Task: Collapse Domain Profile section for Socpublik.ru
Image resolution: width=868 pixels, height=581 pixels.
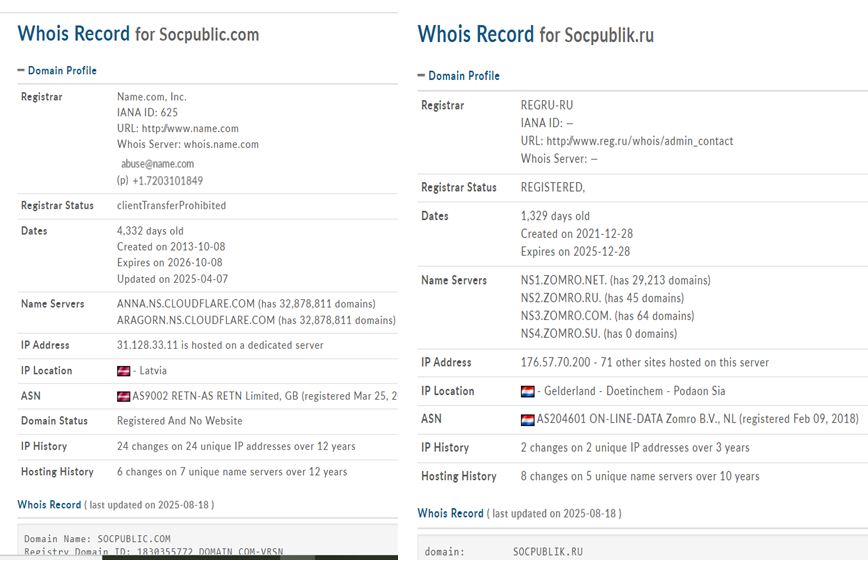Action: pyautogui.click(x=458, y=76)
